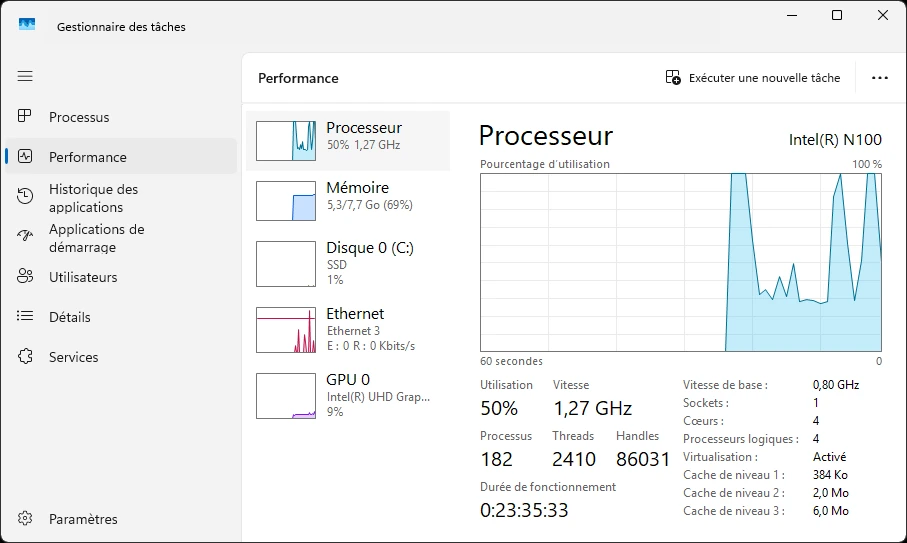Click Vitesse de base value 0,80 GHz

coord(836,385)
